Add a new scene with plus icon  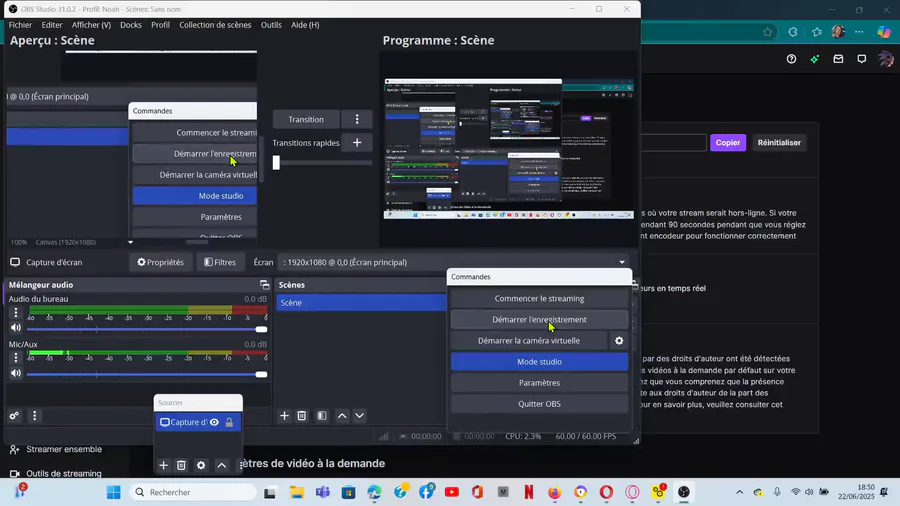pyautogui.click(x=284, y=415)
